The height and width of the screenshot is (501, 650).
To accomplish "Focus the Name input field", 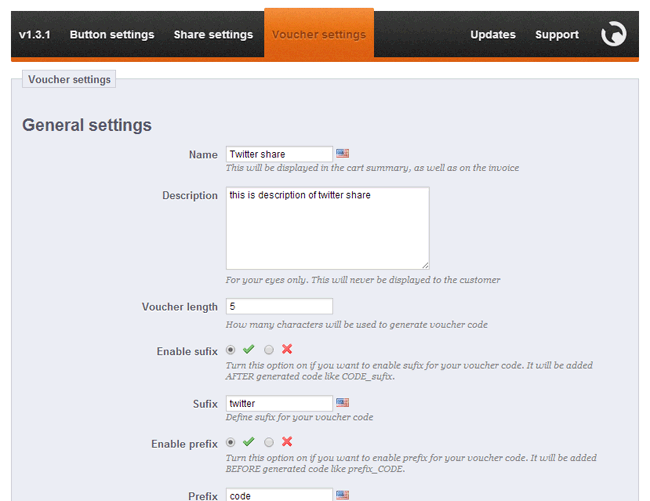I will [279, 154].
